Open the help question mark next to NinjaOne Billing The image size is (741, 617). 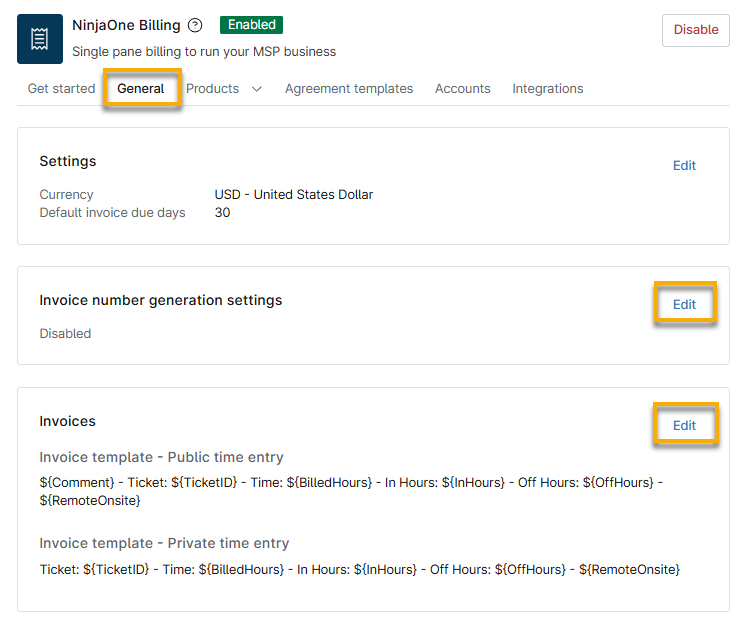point(195,25)
